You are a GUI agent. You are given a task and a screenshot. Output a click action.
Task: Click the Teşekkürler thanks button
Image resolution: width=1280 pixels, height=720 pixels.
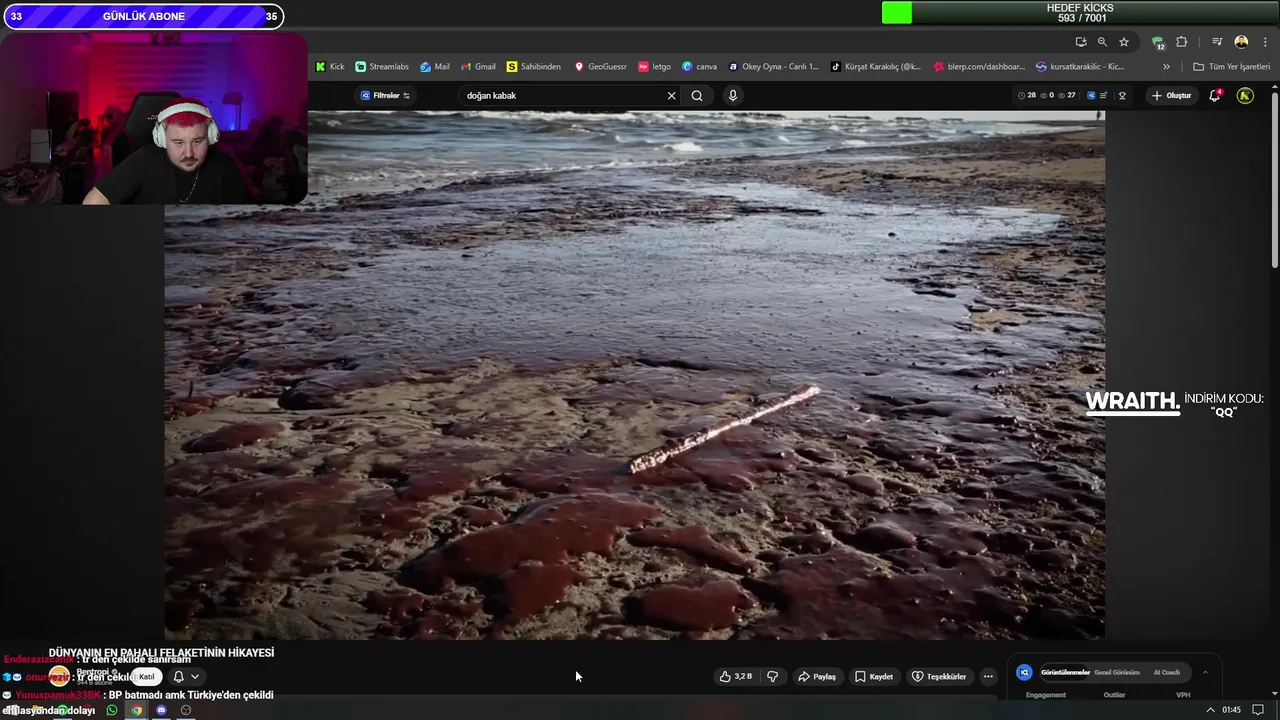coord(938,676)
